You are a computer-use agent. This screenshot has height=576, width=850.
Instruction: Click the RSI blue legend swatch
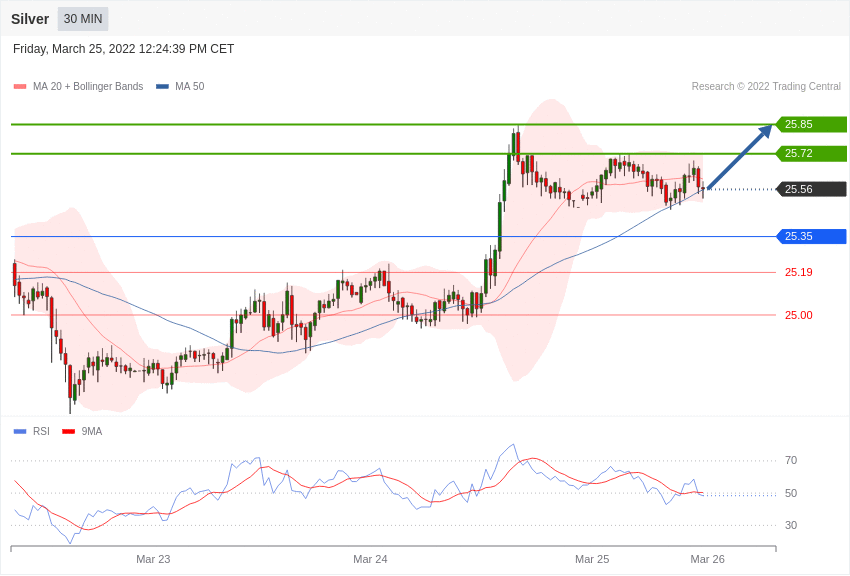[20, 431]
